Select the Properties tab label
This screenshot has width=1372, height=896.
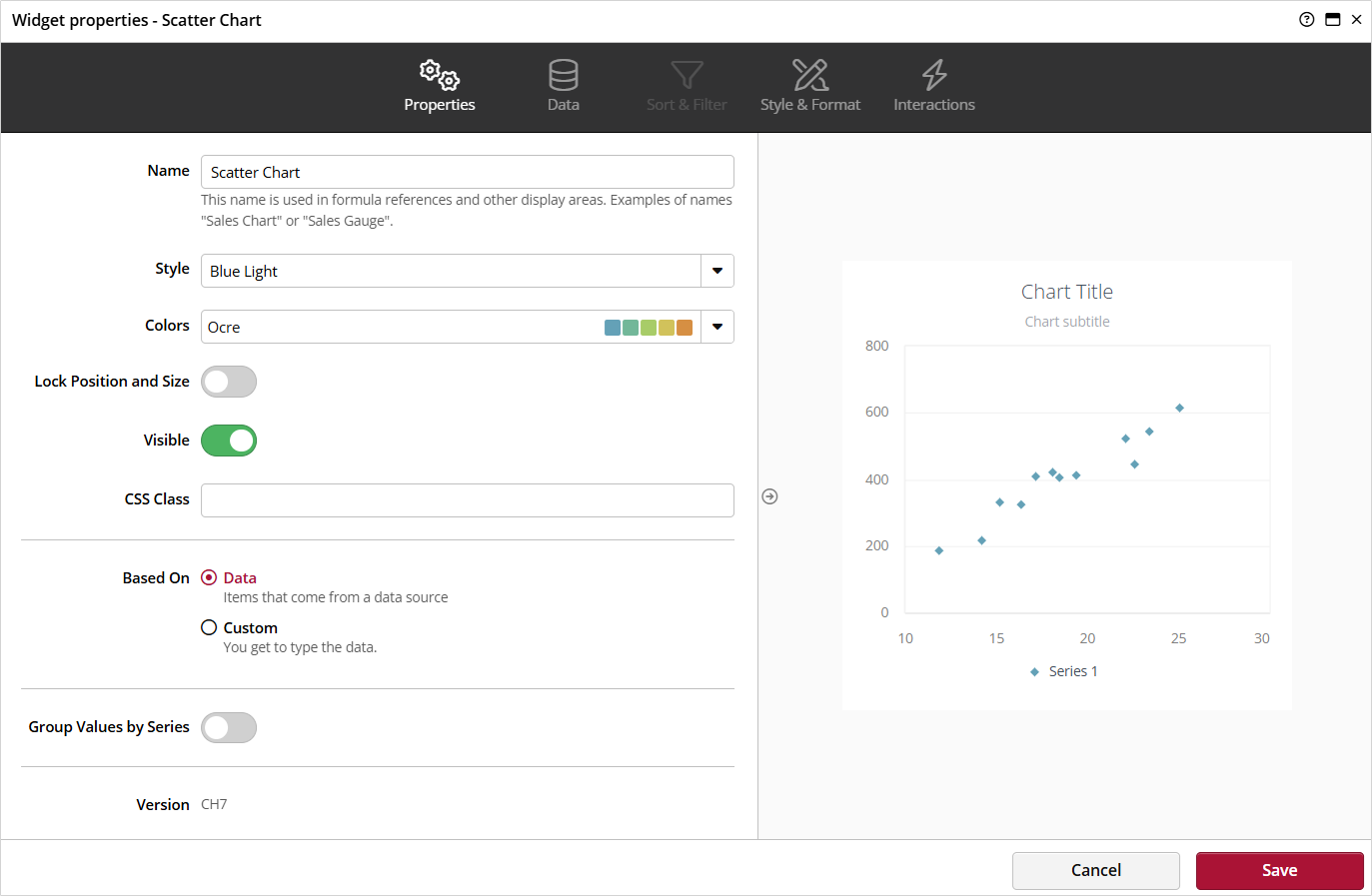pyautogui.click(x=440, y=105)
